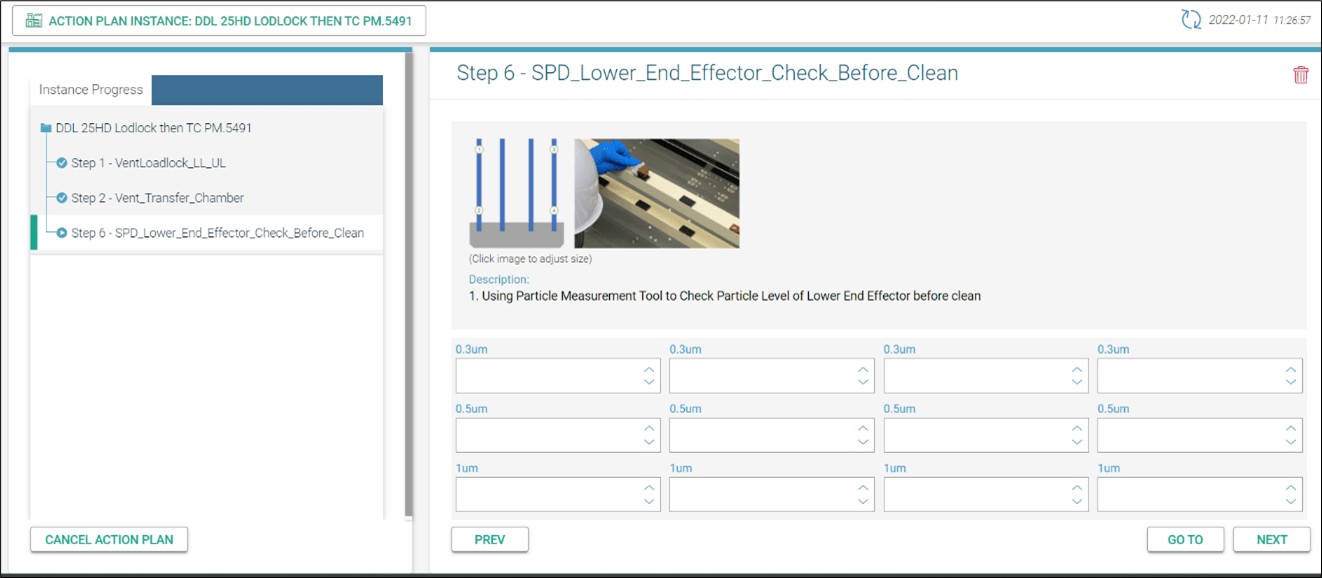Decrease the rightmost 0.5um value with down arrow

click(1291, 442)
